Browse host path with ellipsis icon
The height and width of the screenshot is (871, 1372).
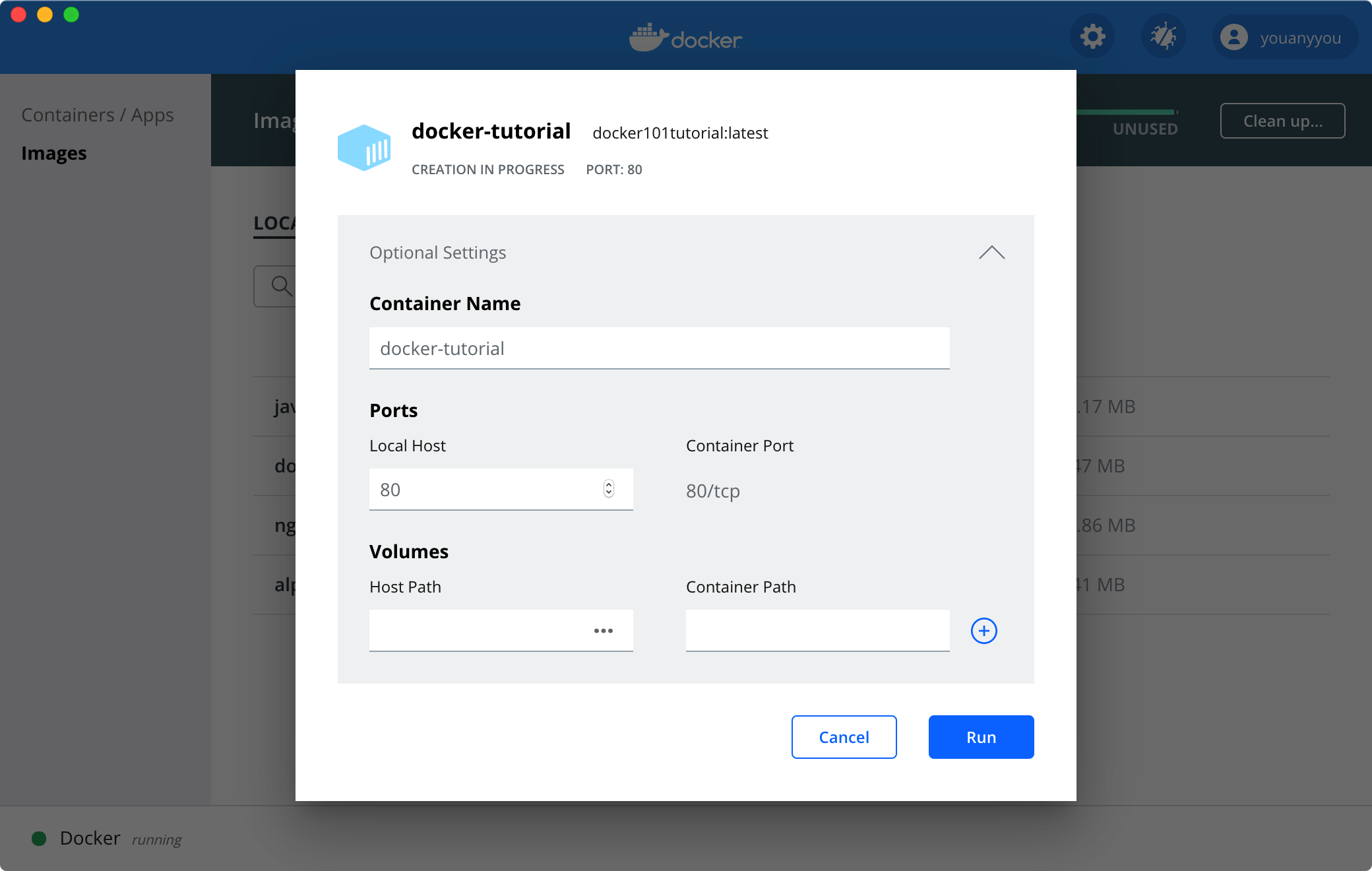pos(603,631)
